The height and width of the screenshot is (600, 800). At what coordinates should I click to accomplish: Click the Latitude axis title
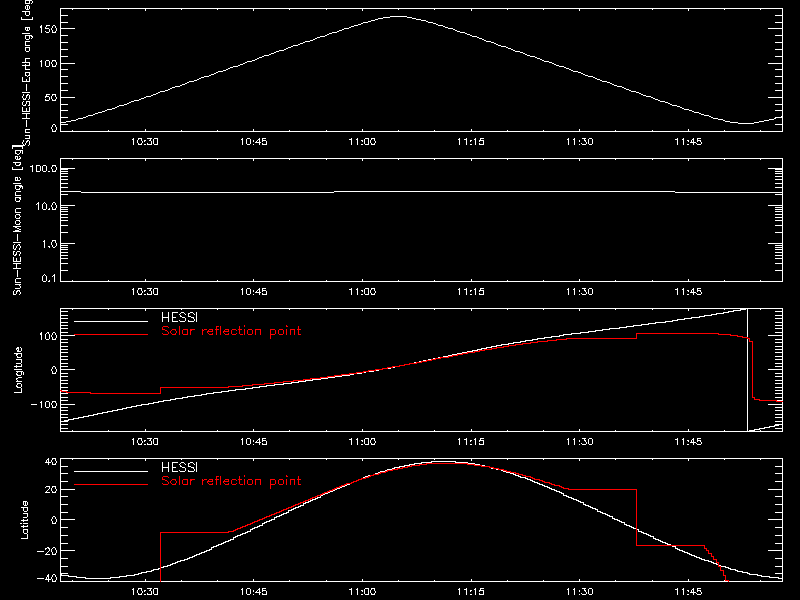(24, 520)
